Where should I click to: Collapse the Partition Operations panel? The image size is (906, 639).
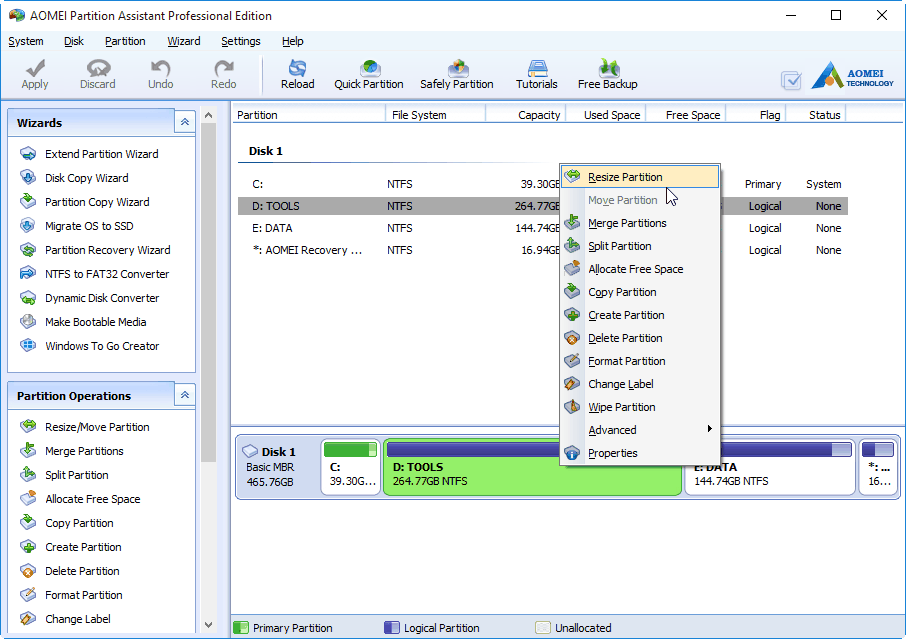click(x=185, y=395)
